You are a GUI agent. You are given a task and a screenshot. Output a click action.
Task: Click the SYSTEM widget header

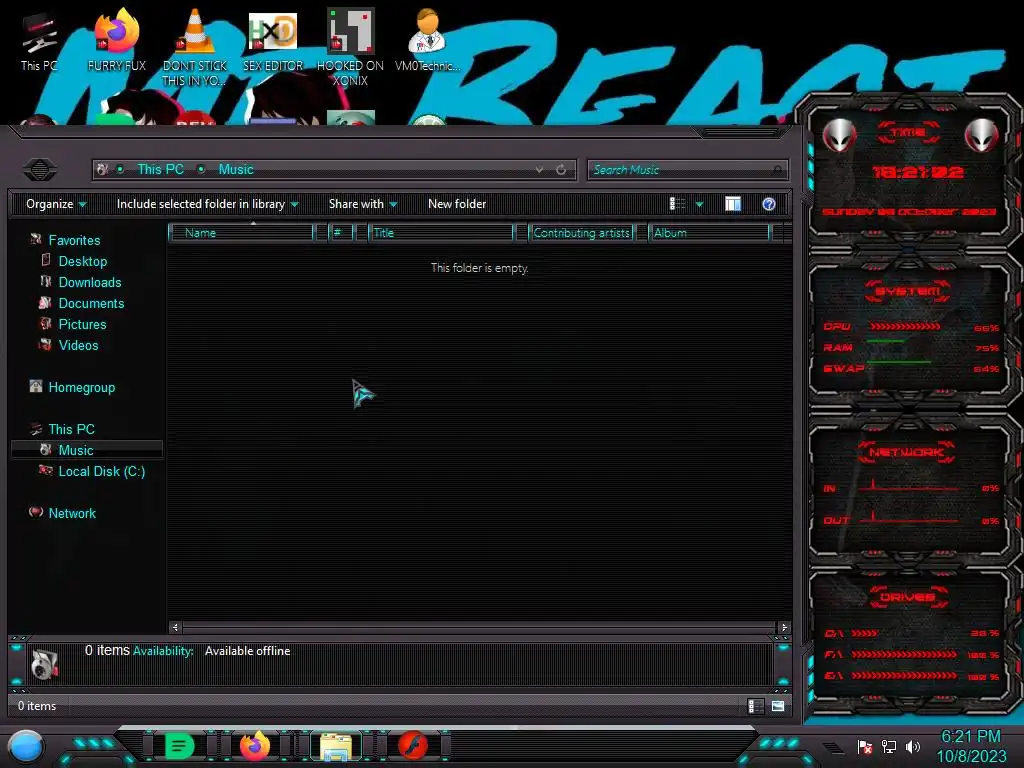(x=908, y=291)
